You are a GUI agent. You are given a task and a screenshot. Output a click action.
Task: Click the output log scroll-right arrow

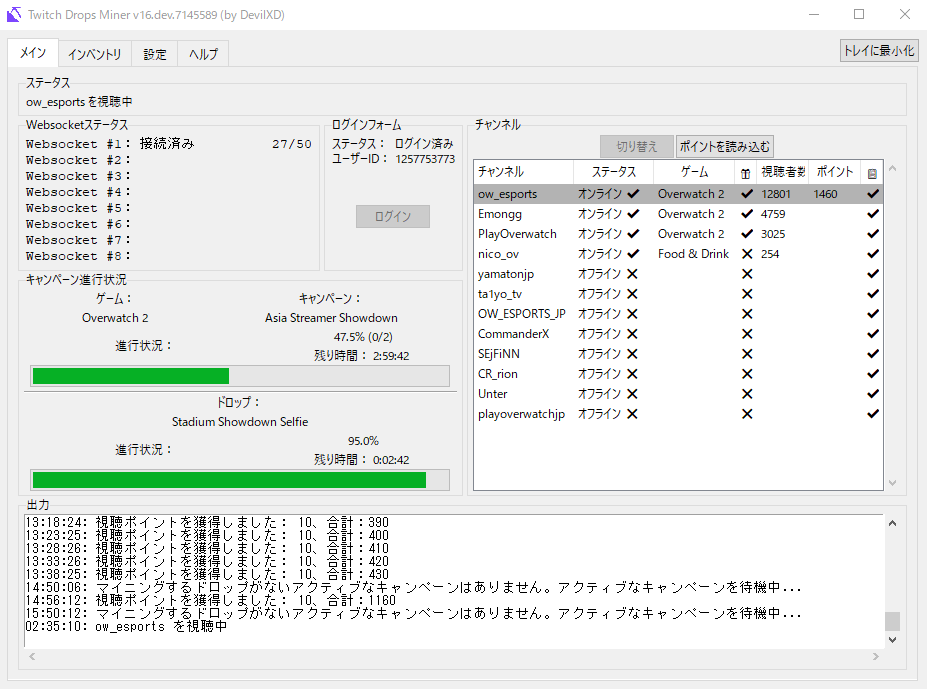(876, 656)
